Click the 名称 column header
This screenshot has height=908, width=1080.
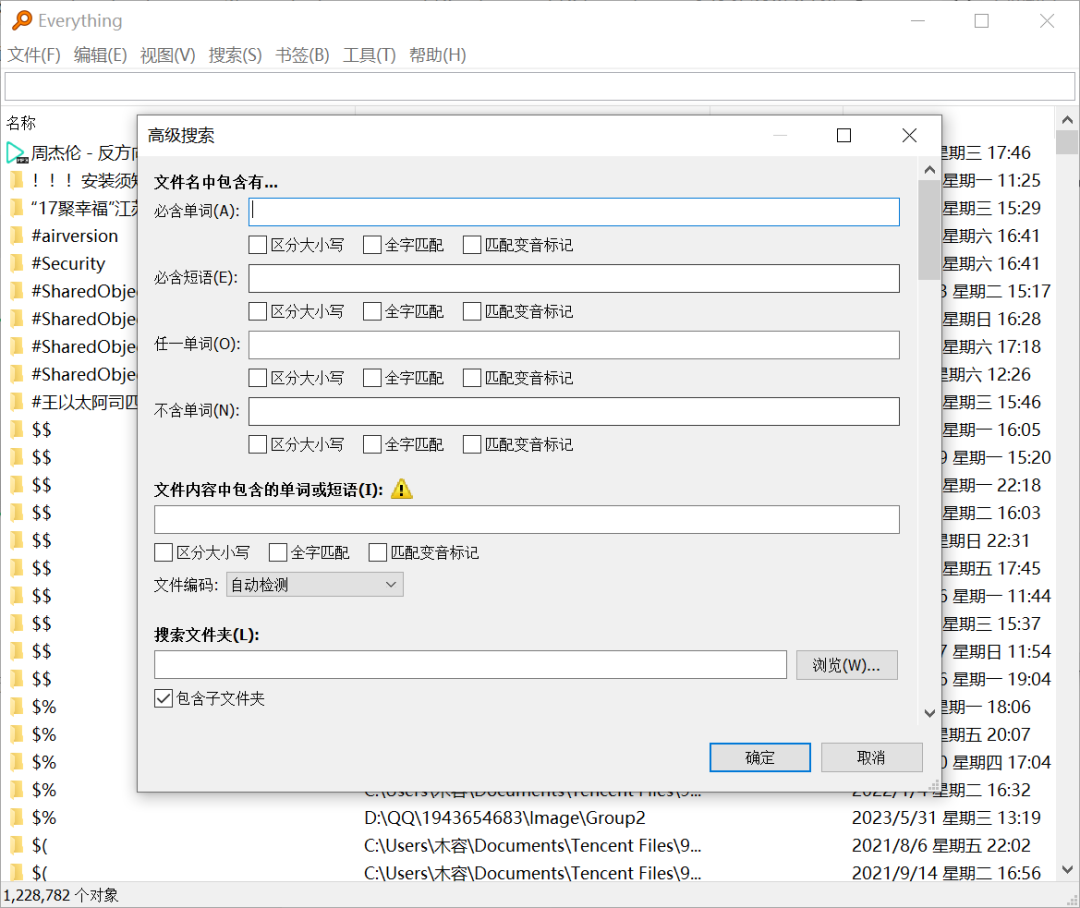21,123
